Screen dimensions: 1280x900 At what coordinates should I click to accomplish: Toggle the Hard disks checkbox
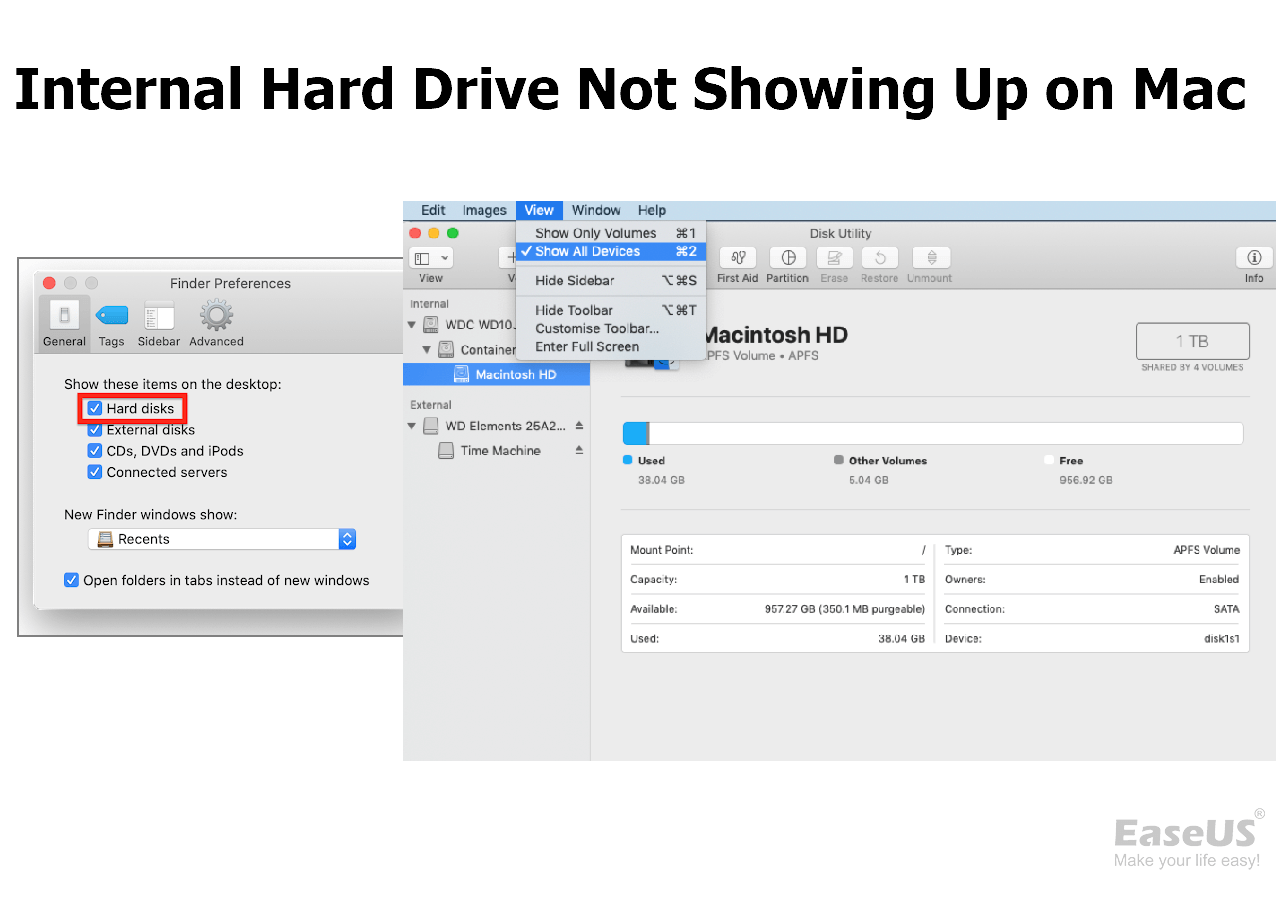[94, 408]
